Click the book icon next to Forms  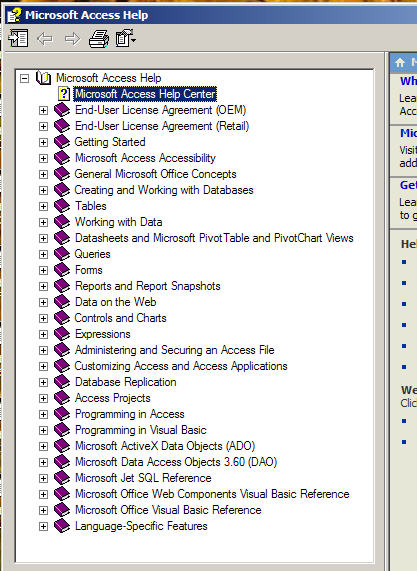tap(62, 270)
